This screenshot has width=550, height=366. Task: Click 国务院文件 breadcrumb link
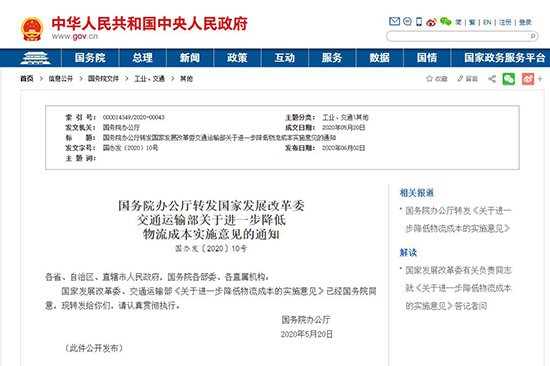tap(103, 79)
